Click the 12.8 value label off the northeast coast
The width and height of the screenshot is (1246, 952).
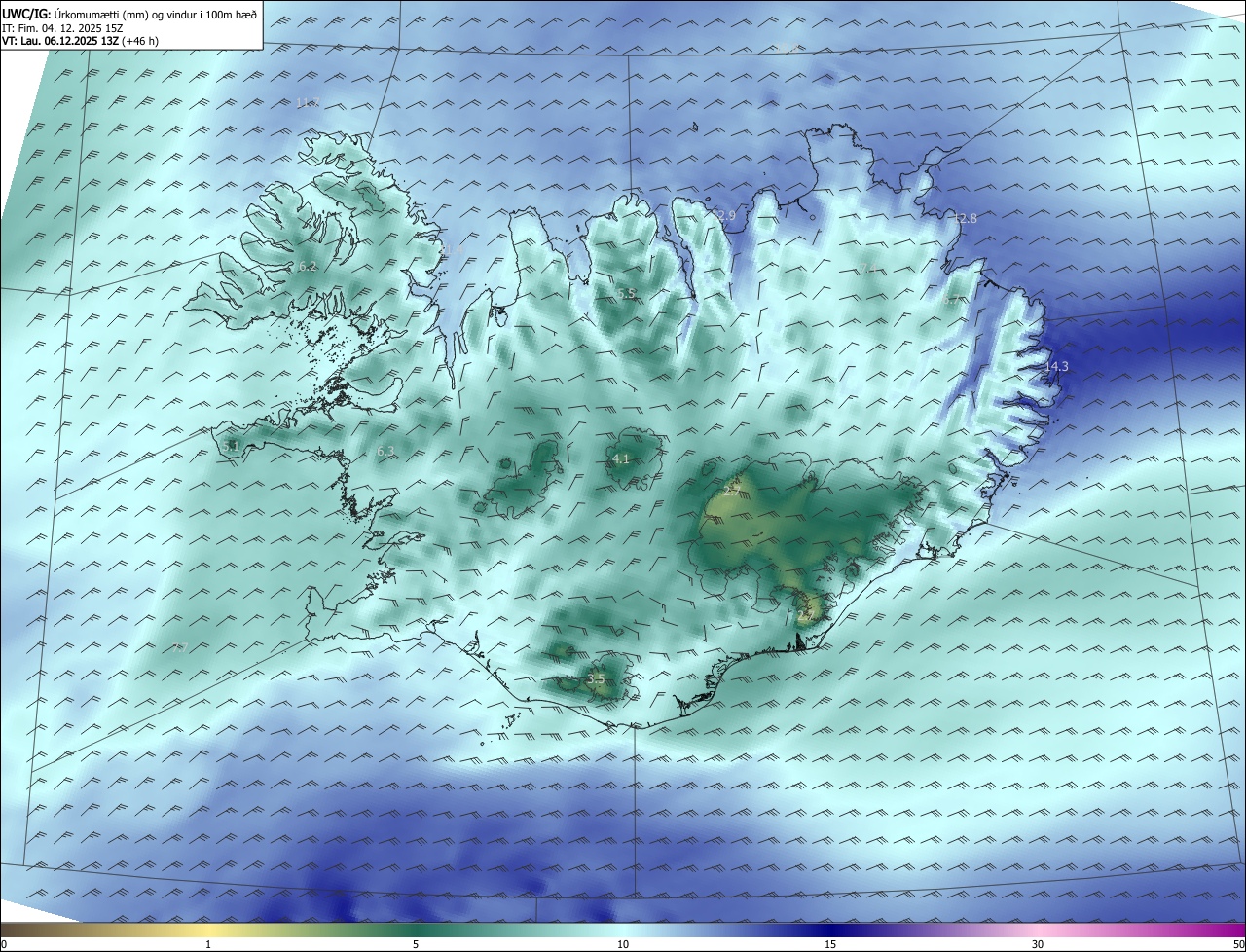coord(965,219)
